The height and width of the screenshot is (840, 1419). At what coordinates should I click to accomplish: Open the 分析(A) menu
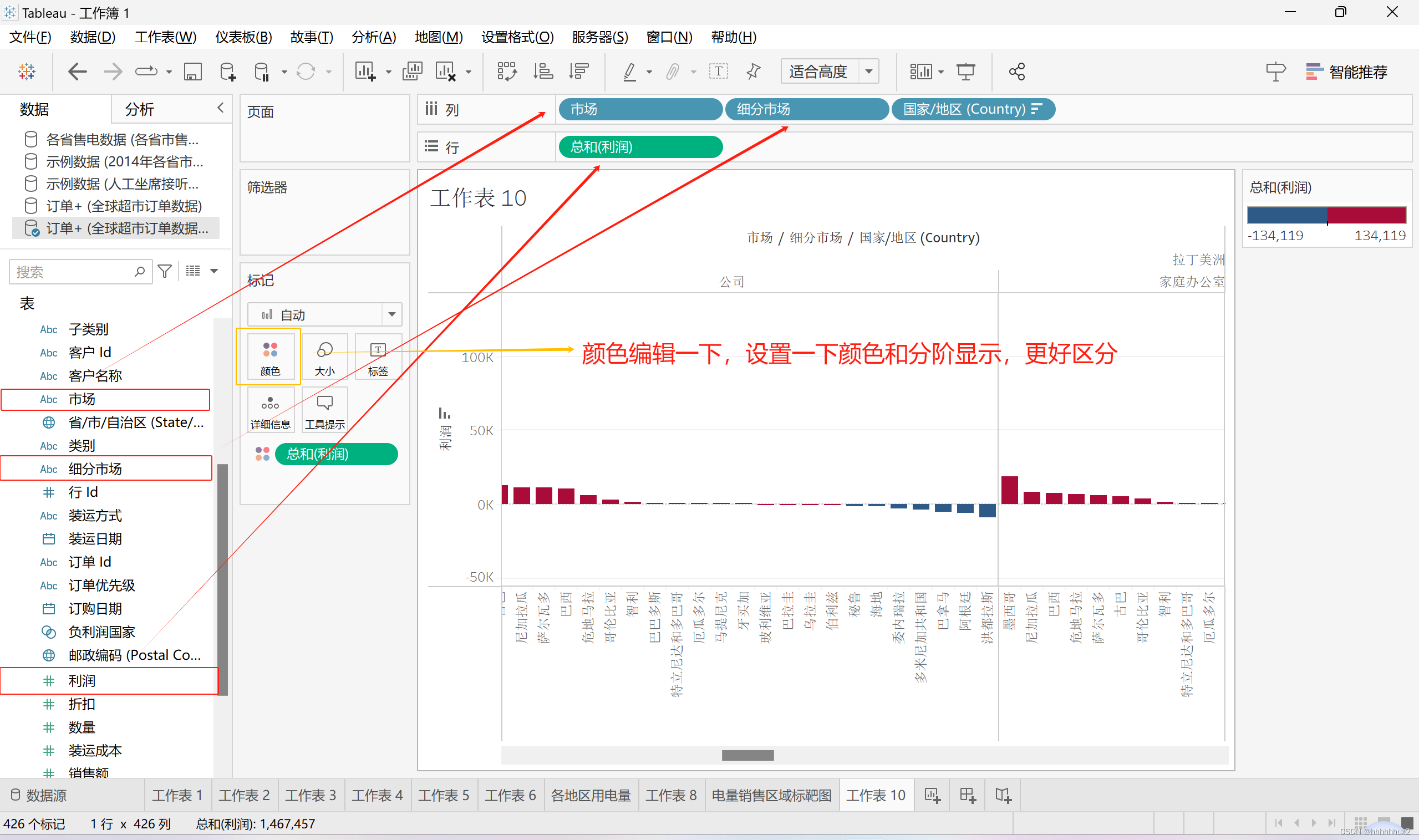click(374, 37)
